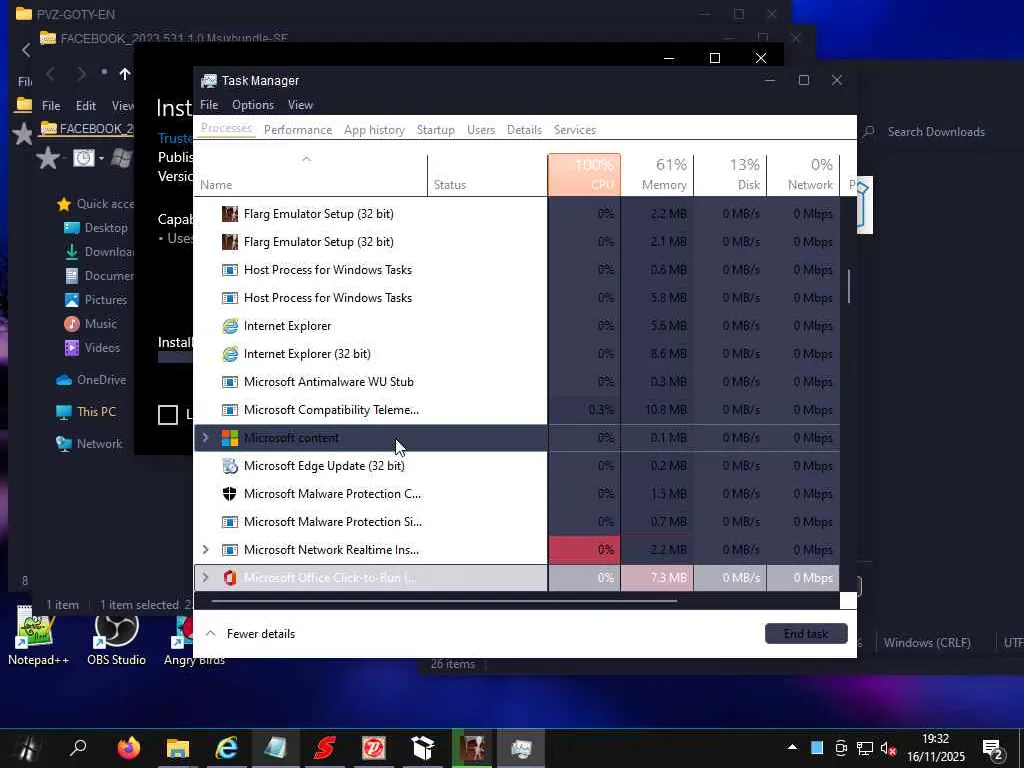Screen dimensions: 1024x768
Task: Click the Up arrow in Explorer navigation
Action: (x=125, y=74)
